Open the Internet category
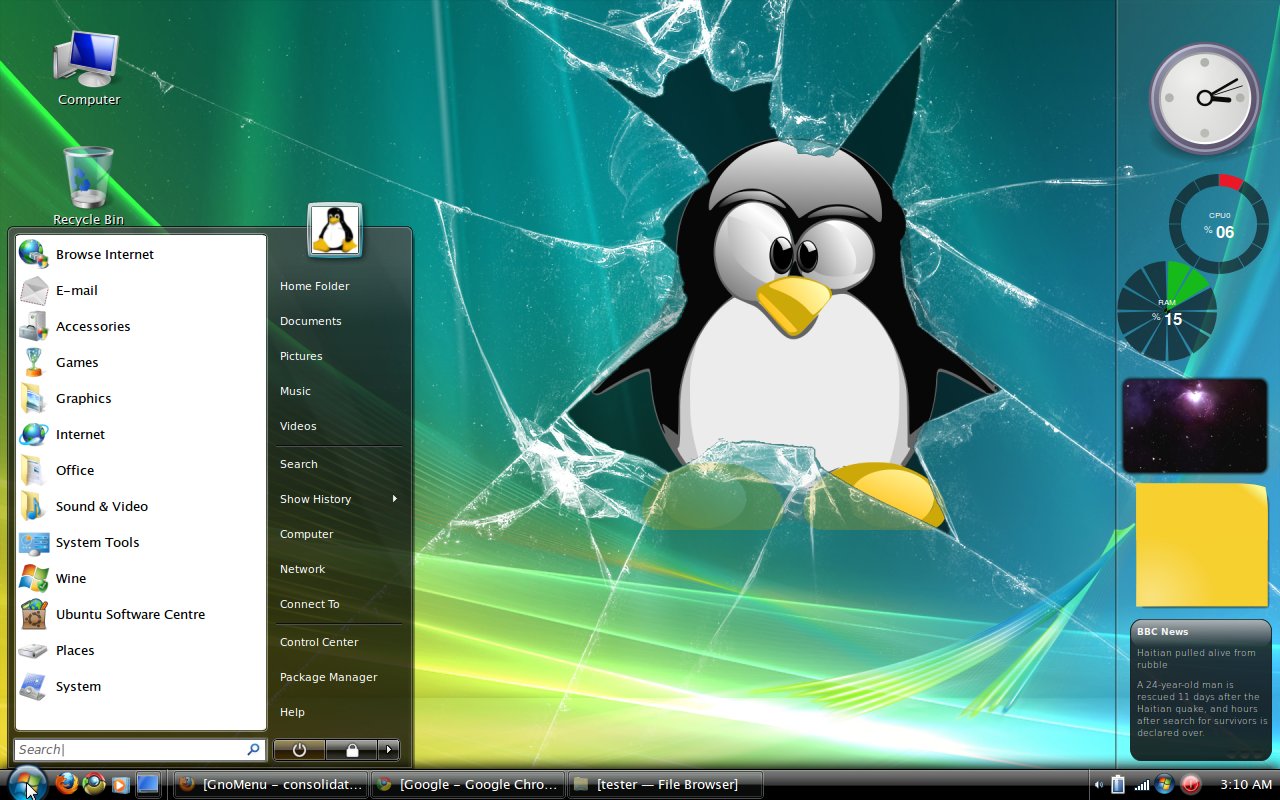 tap(141, 434)
